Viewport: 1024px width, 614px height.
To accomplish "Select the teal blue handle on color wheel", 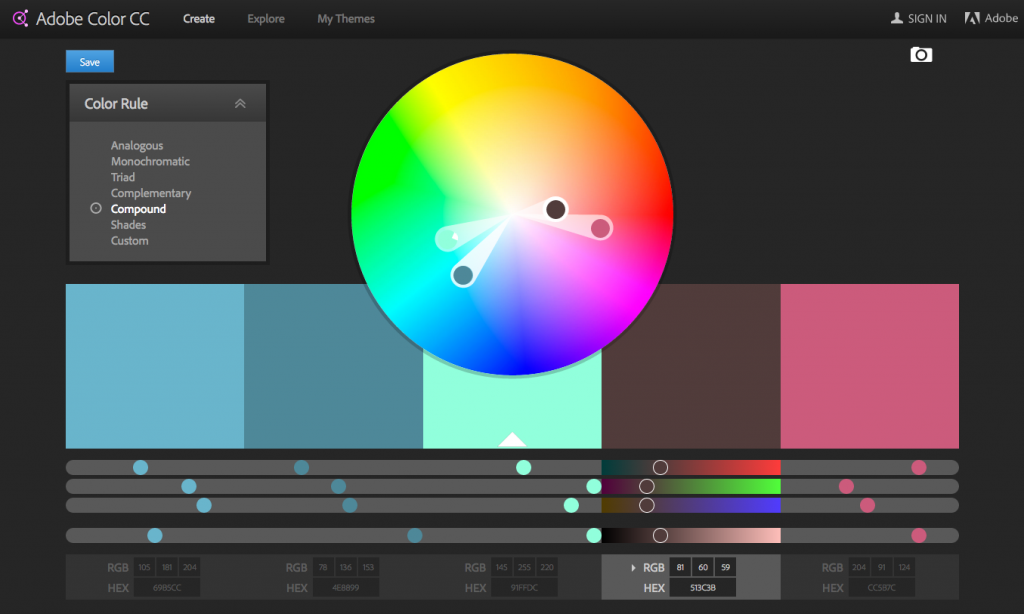I will [462, 276].
